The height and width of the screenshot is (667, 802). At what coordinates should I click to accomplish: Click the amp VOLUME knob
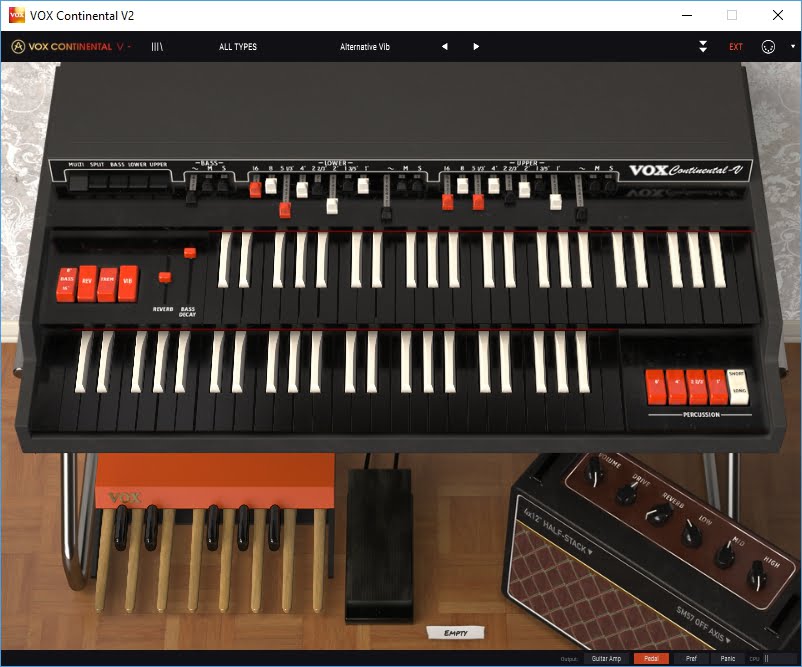pyautogui.click(x=594, y=471)
